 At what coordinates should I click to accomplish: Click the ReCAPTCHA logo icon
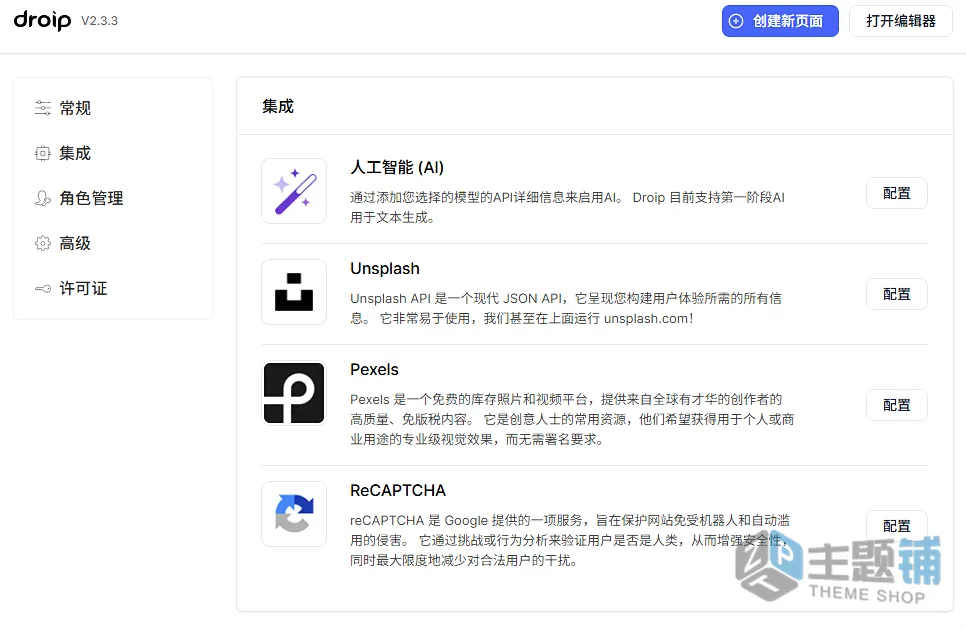pos(294,514)
